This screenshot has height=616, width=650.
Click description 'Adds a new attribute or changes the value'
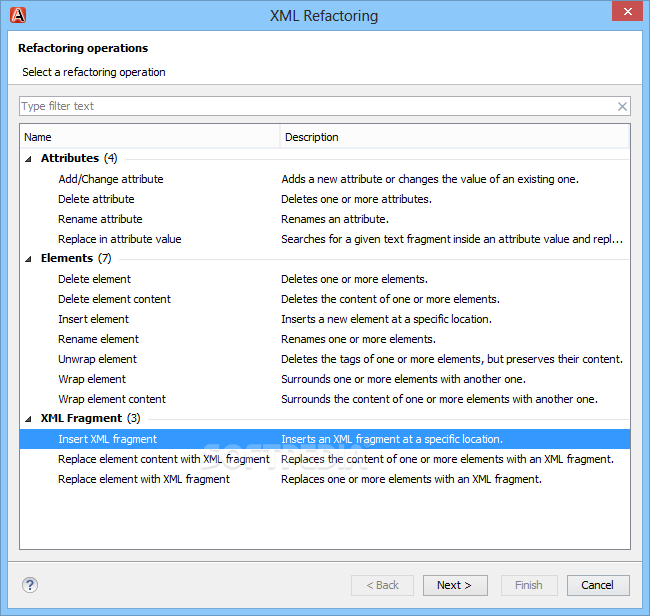click(x=430, y=179)
